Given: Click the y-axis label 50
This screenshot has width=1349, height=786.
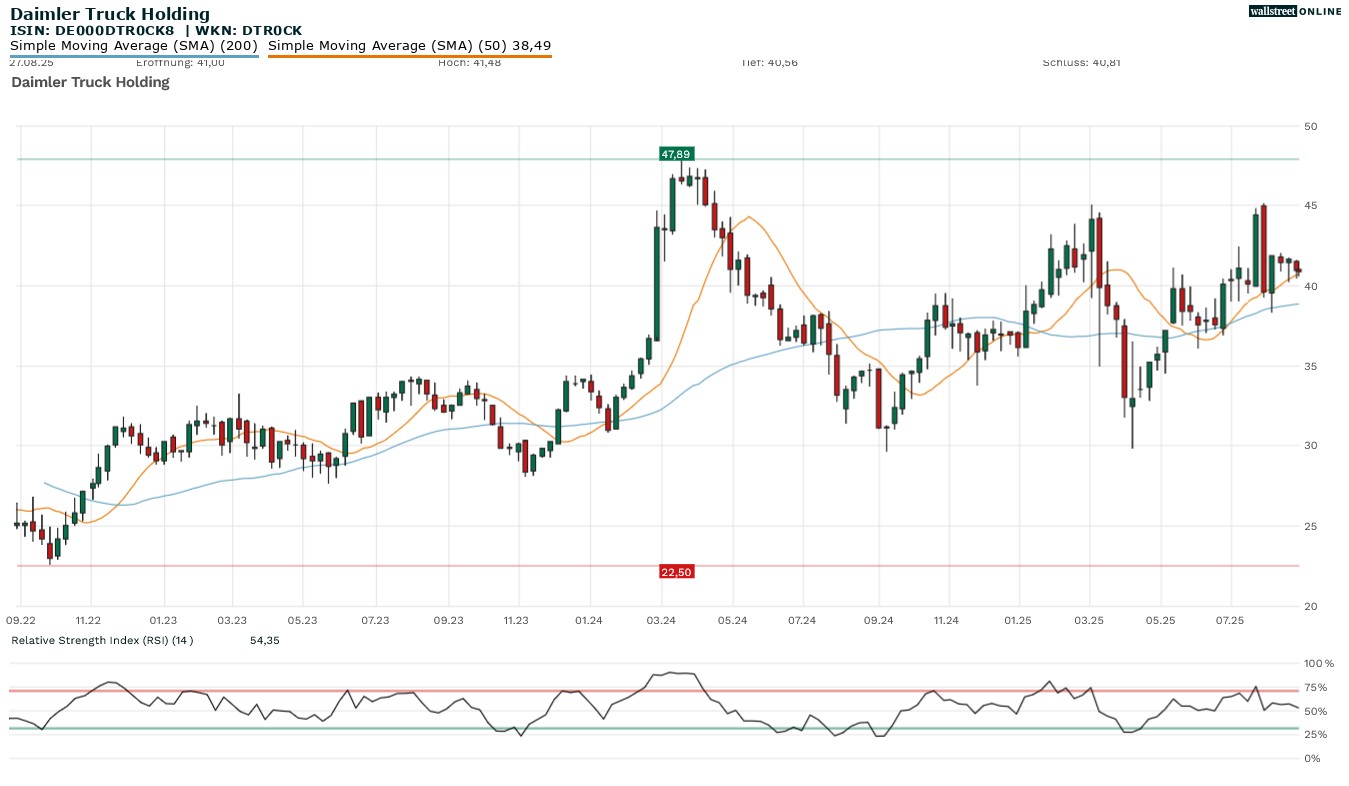Looking at the screenshot, I should [x=1310, y=126].
